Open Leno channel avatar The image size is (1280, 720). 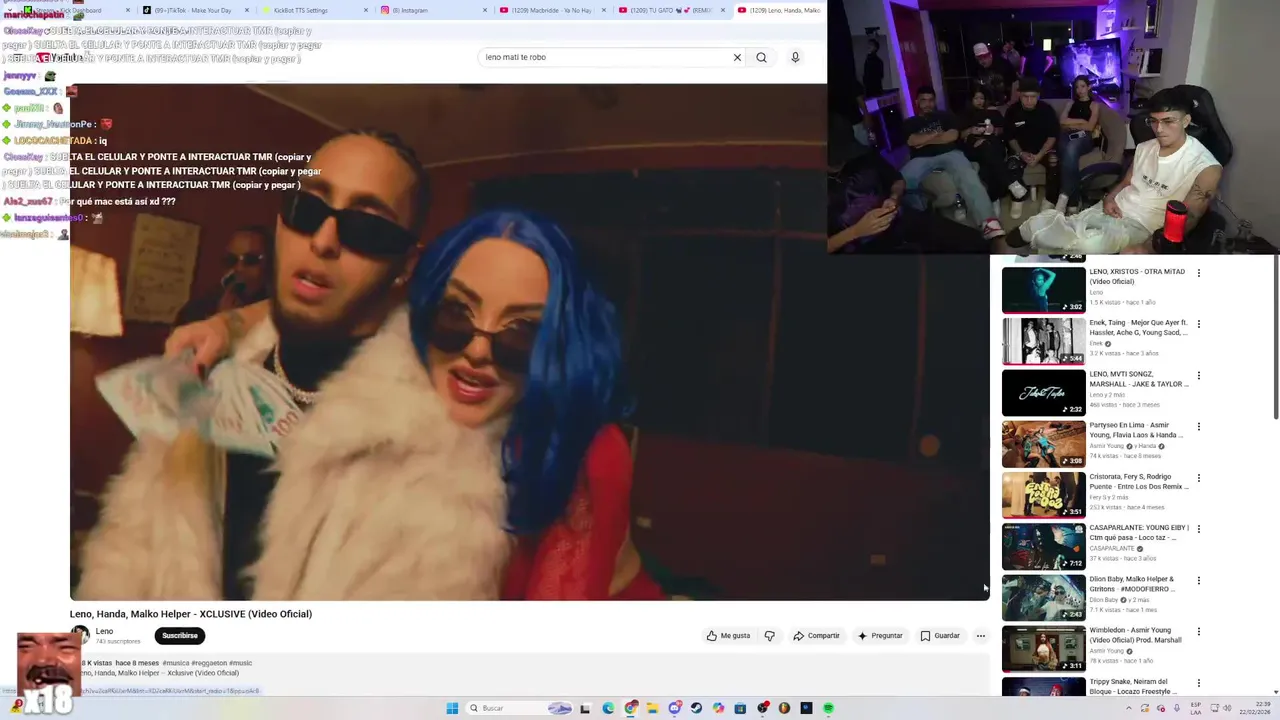click(80, 635)
